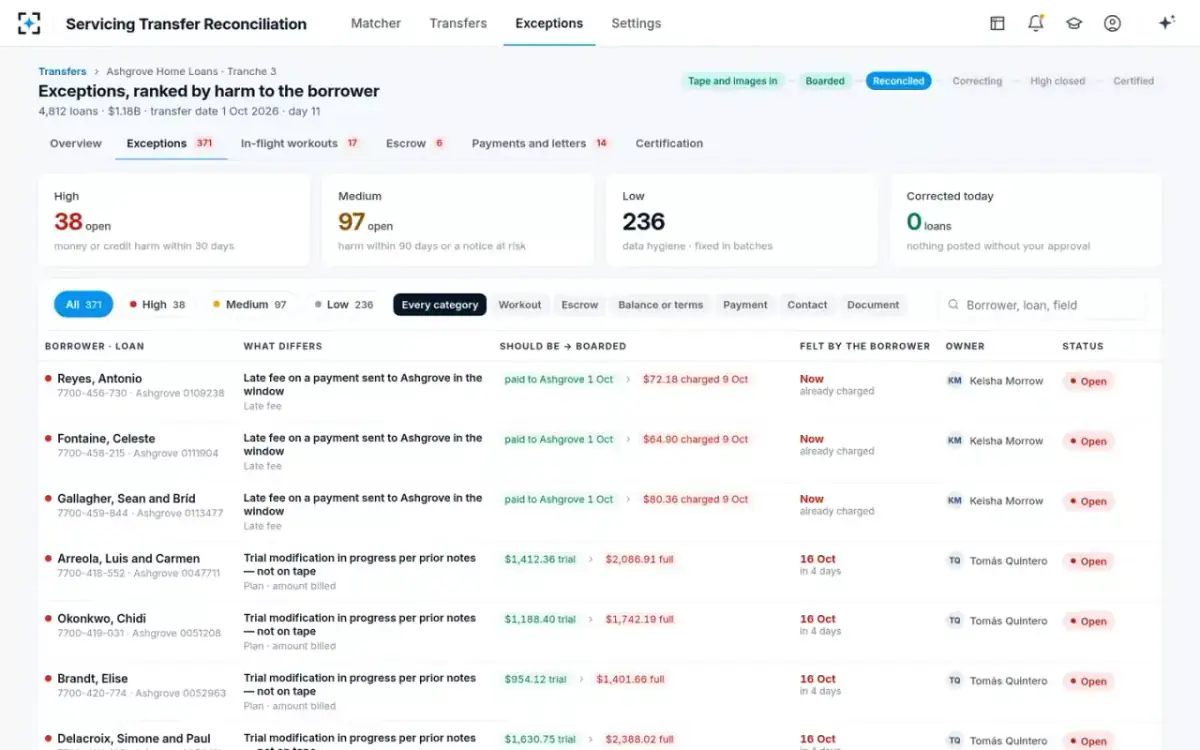This screenshot has height=750, width=1200.
Task: Toggle the Workout category chip
Action: pyautogui.click(x=520, y=305)
